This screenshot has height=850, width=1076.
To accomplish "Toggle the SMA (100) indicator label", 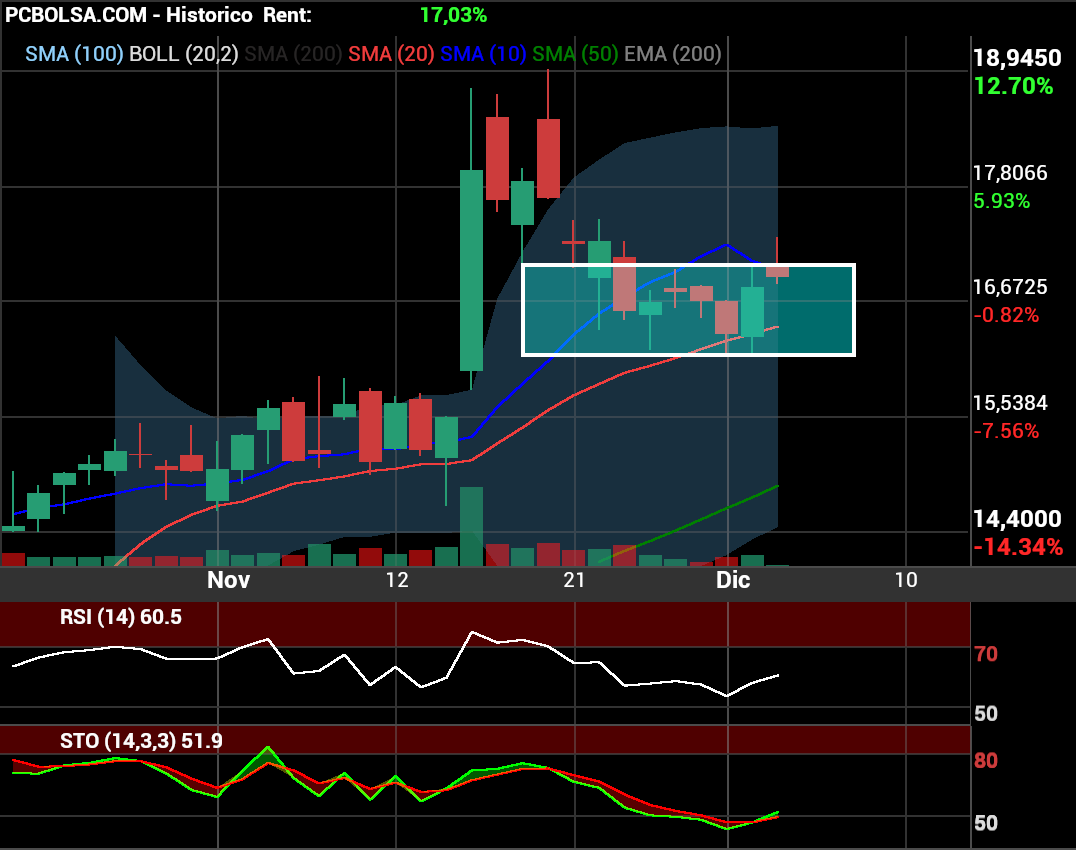I will click(73, 54).
